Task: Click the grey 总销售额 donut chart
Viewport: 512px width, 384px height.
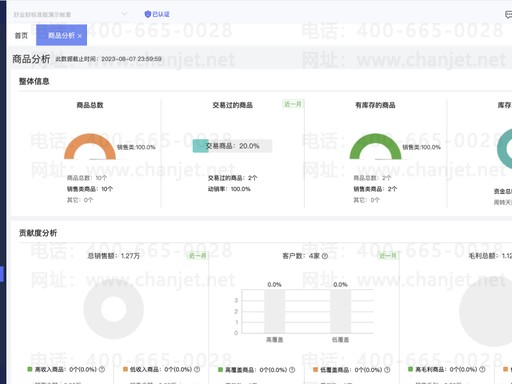Action: click(x=114, y=309)
